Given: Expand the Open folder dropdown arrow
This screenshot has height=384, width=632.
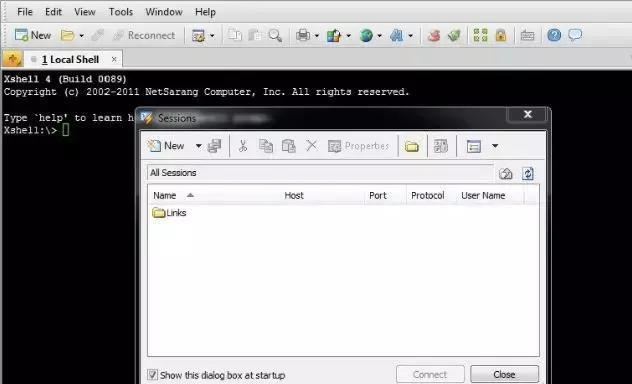Looking at the screenshot, I should [81, 36].
